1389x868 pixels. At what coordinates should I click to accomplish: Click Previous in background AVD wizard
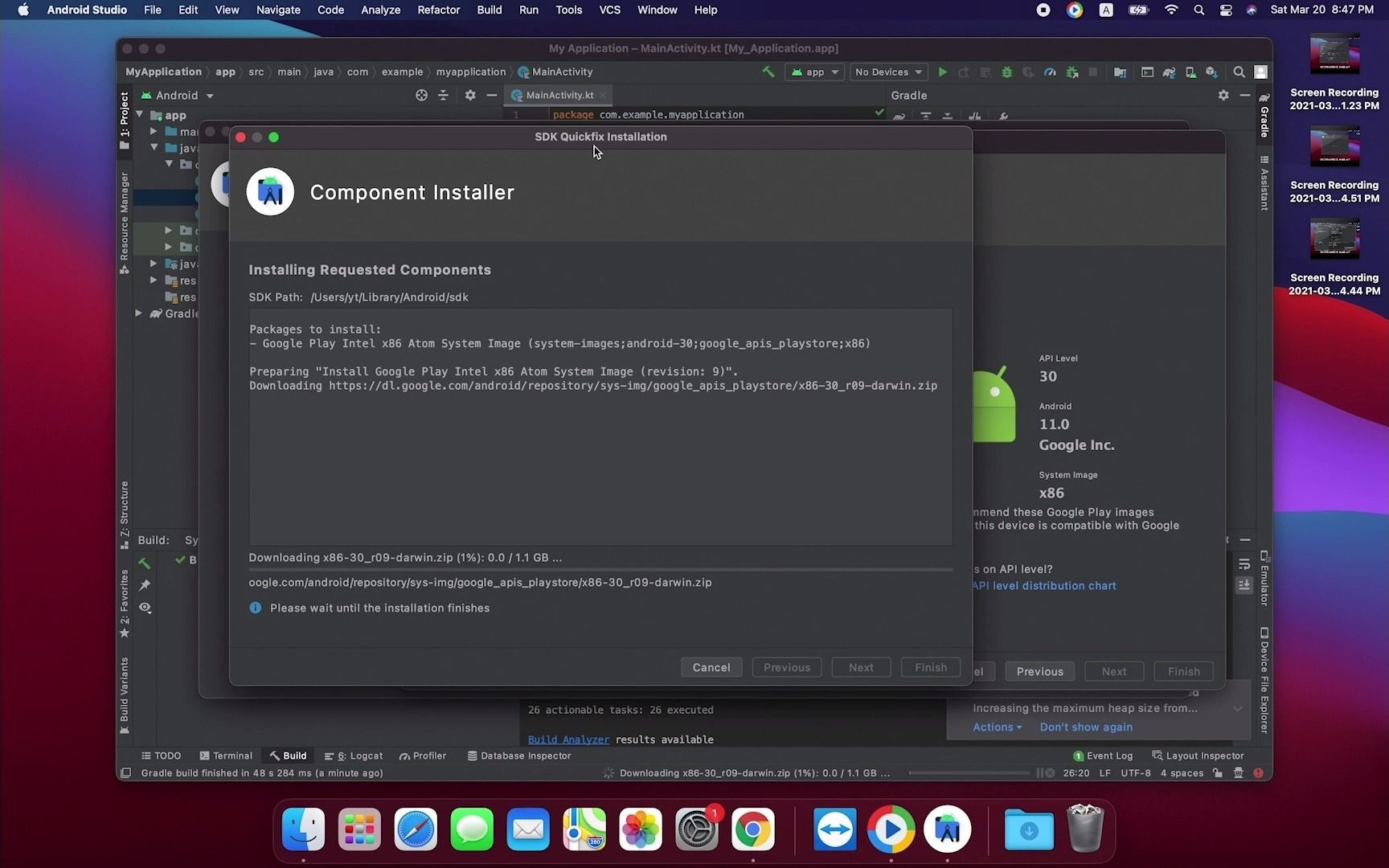(x=1039, y=671)
